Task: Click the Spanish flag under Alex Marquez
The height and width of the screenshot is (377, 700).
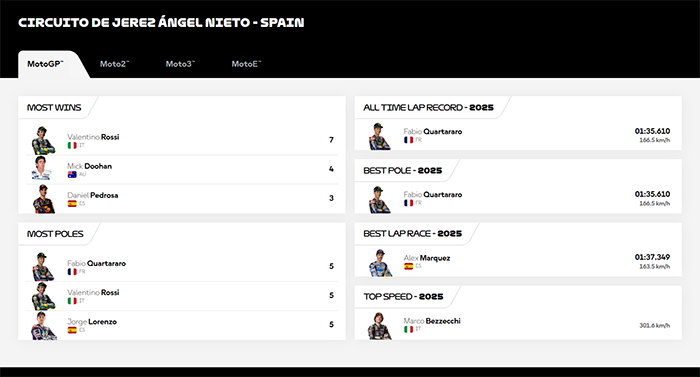Action: [408, 266]
